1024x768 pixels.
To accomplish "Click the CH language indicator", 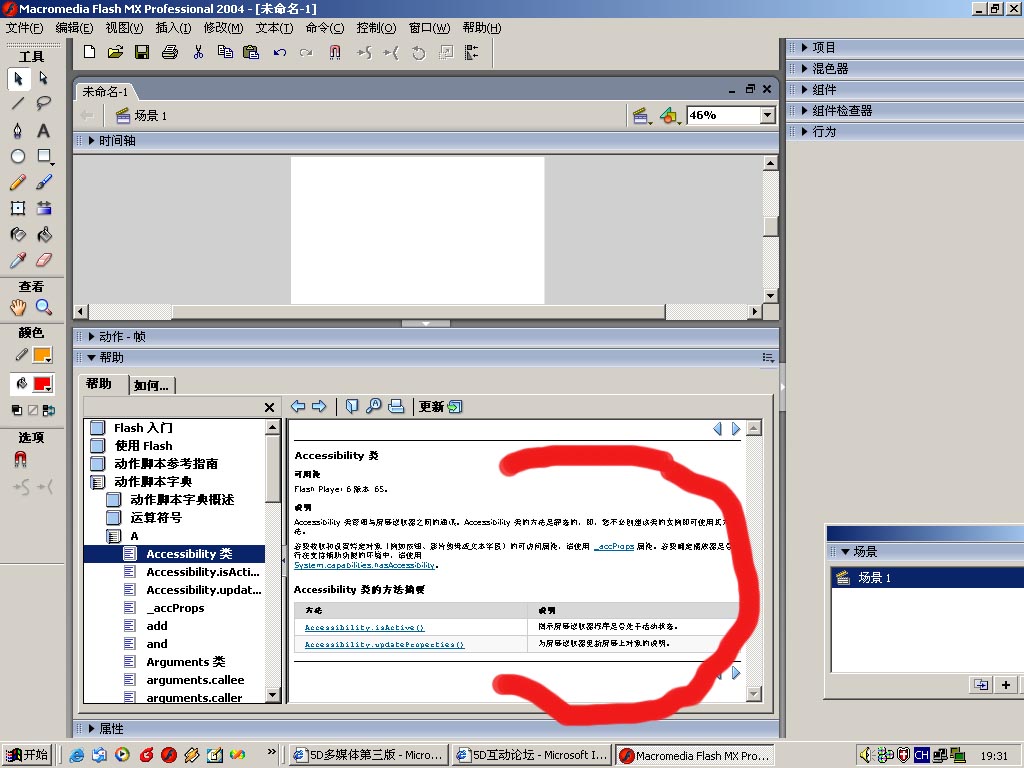I will 921,755.
